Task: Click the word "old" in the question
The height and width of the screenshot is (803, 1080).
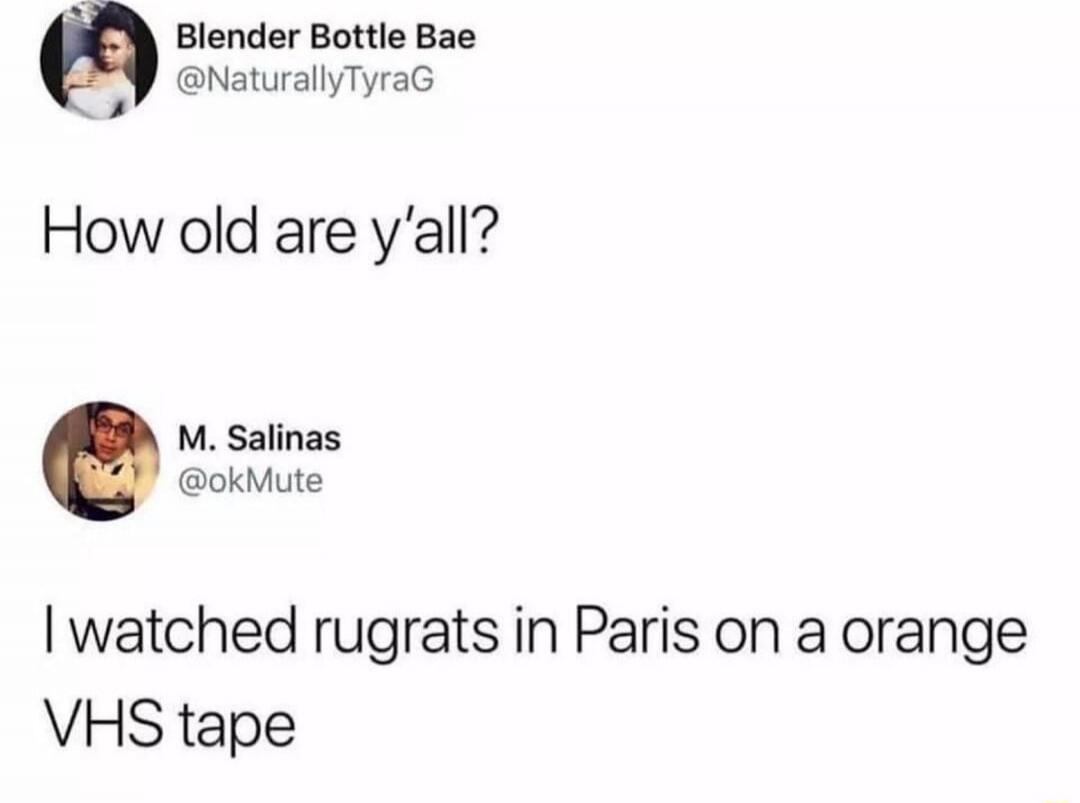Action: 216,231
